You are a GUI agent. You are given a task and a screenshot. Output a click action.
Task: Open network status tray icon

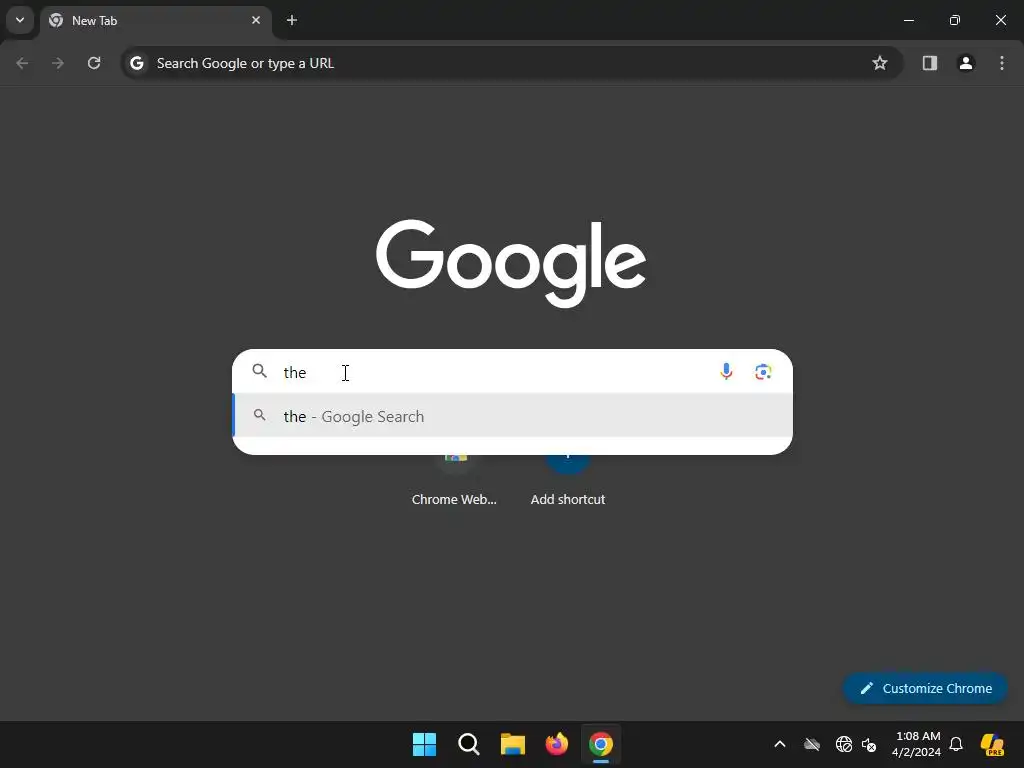point(844,744)
